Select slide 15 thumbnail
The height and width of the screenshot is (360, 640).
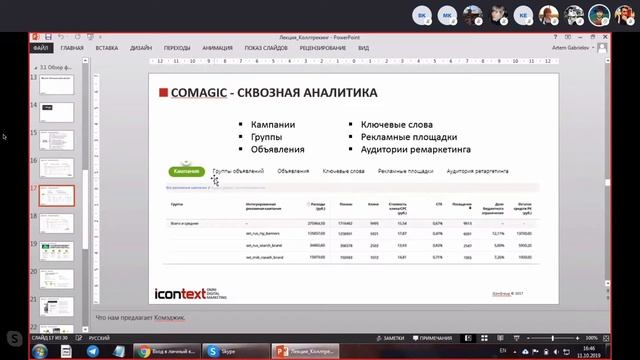(x=56, y=140)
